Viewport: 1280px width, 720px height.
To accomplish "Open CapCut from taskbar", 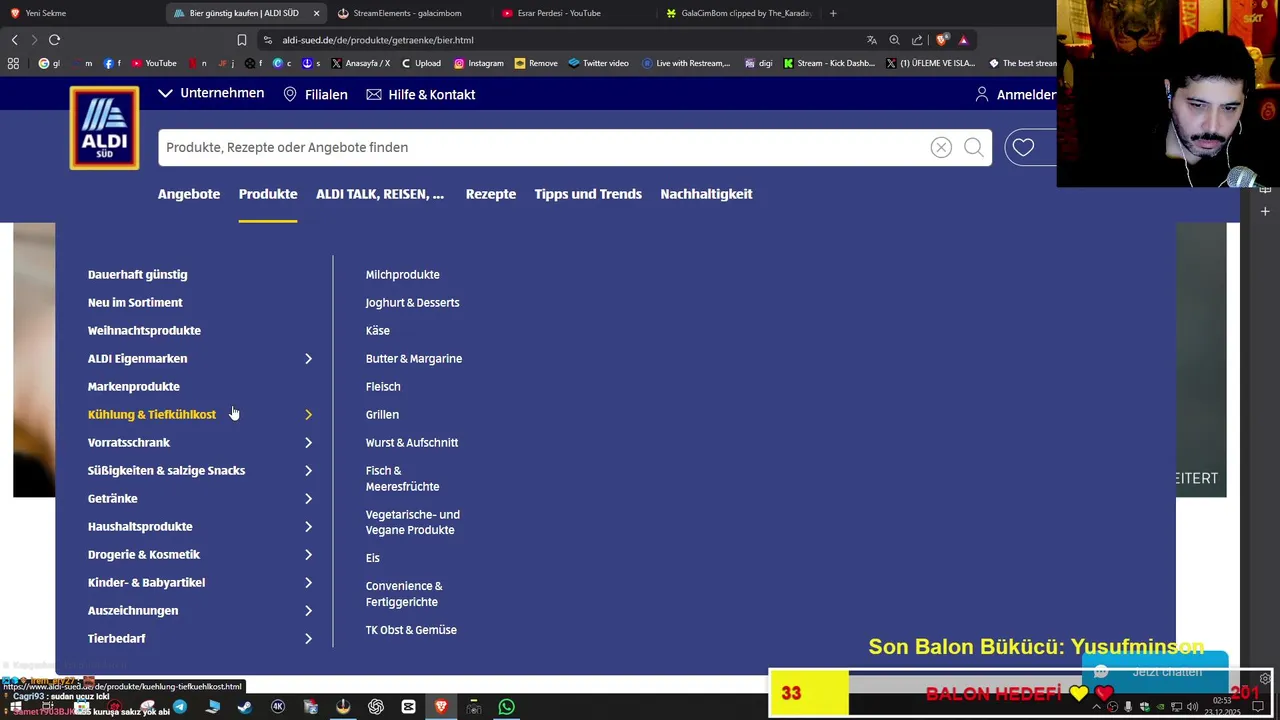I will pyautogui.click(x=409, y=707).
